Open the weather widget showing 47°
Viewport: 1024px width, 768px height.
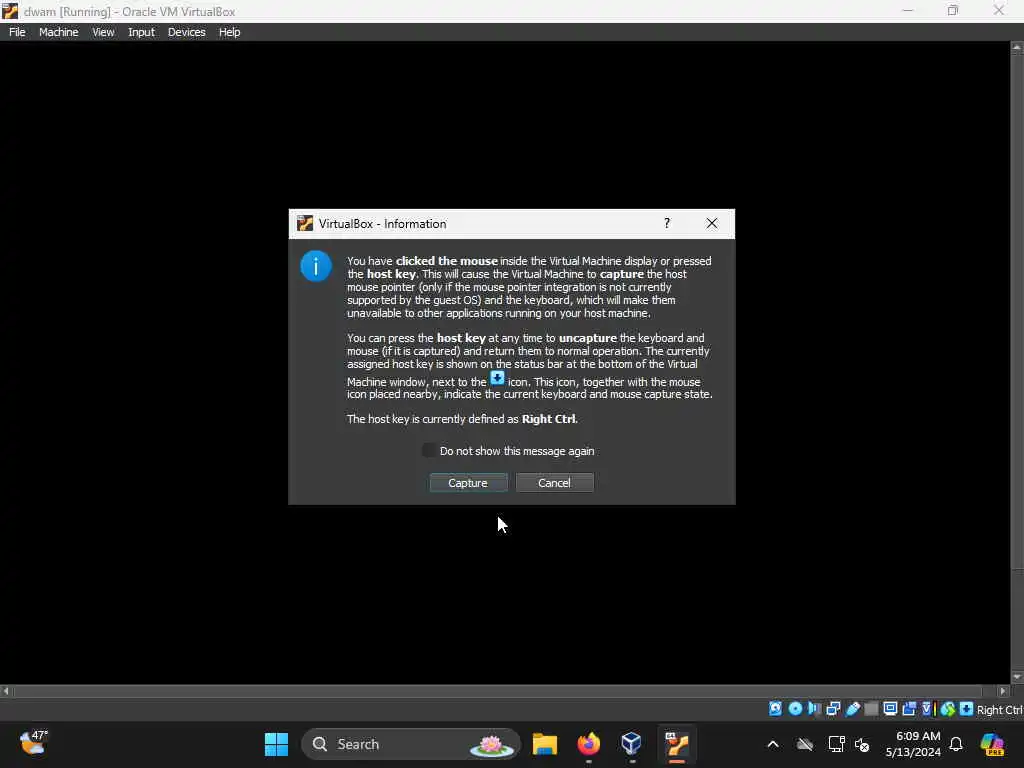coord(33,743)
